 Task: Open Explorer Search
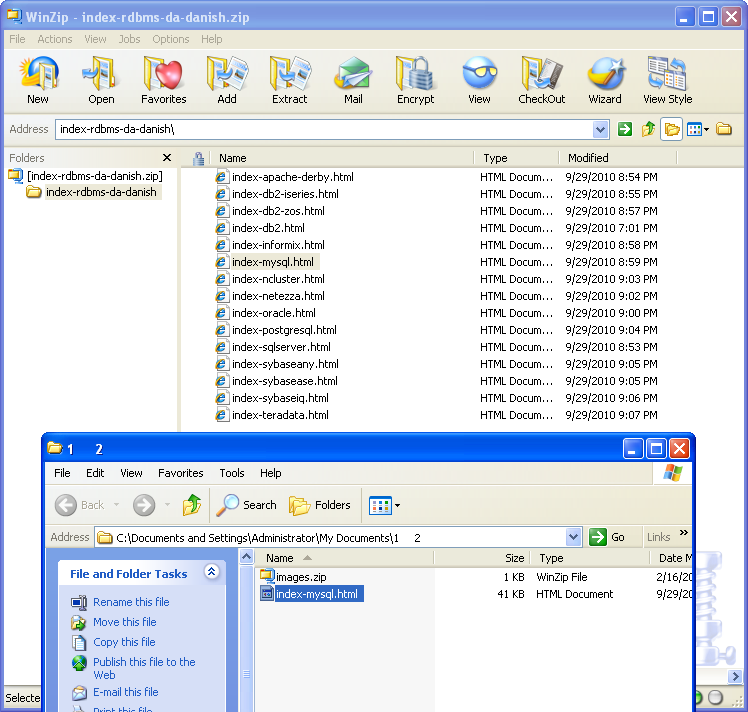click(247, 505)
